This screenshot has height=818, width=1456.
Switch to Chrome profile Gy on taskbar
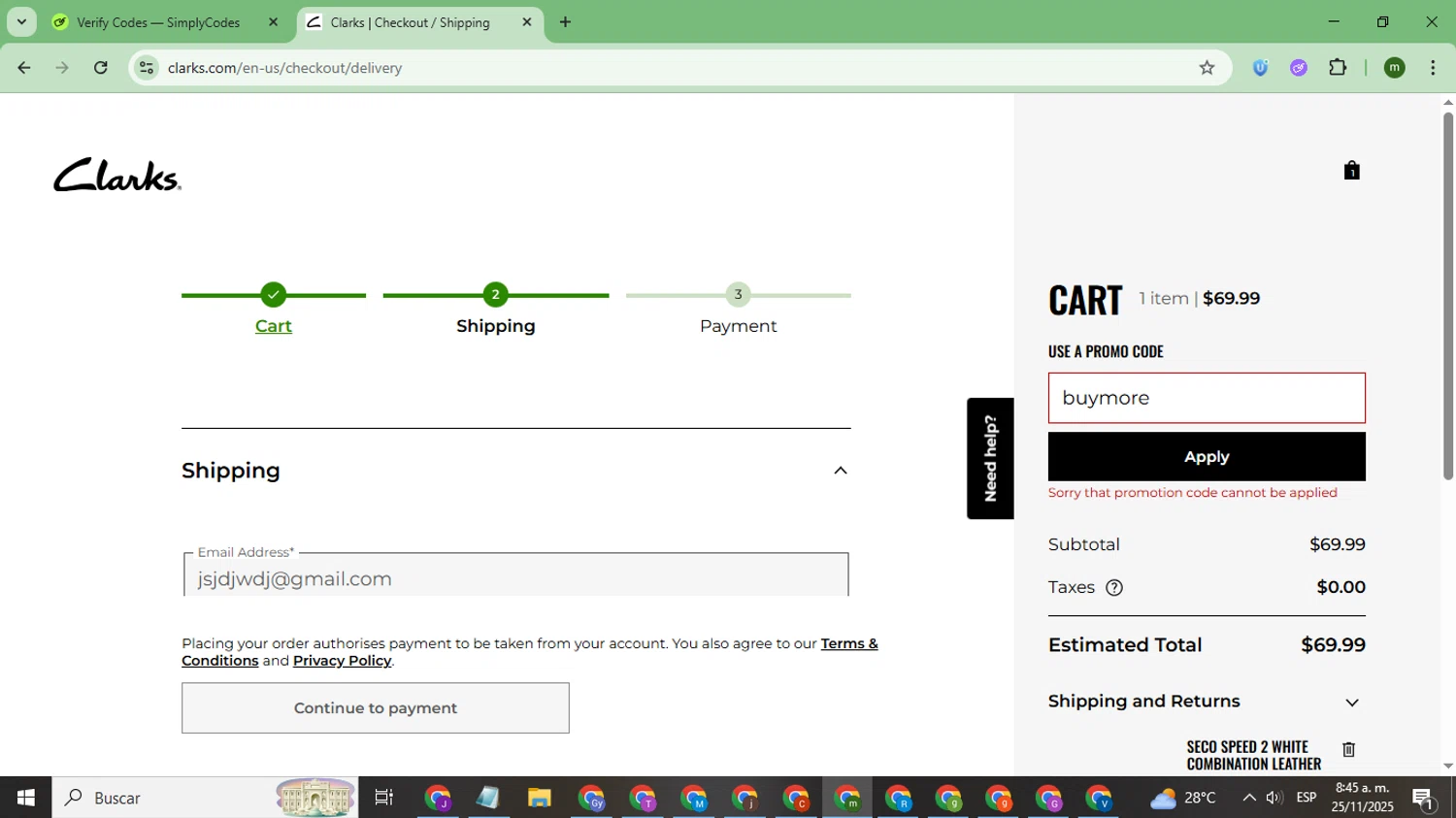(591, 798)
